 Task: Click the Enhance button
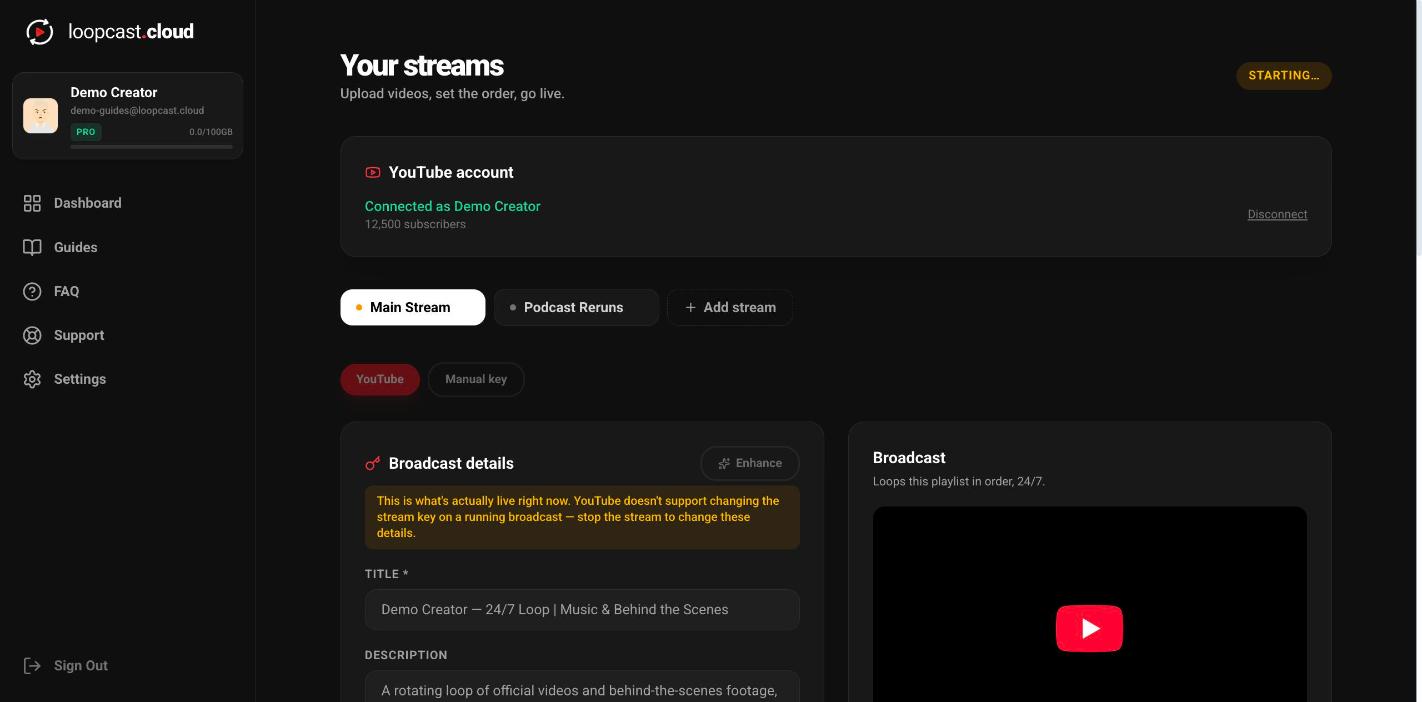click(750, 463)
